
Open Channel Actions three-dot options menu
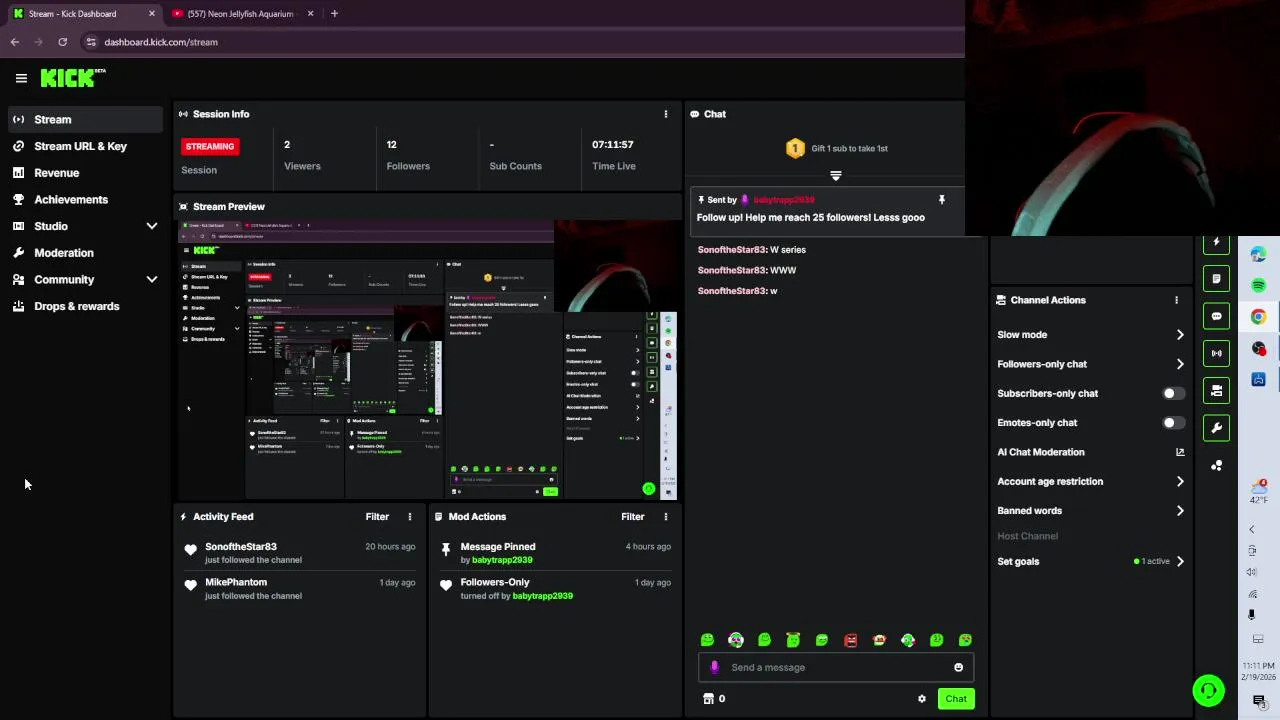click(1176, 300)
